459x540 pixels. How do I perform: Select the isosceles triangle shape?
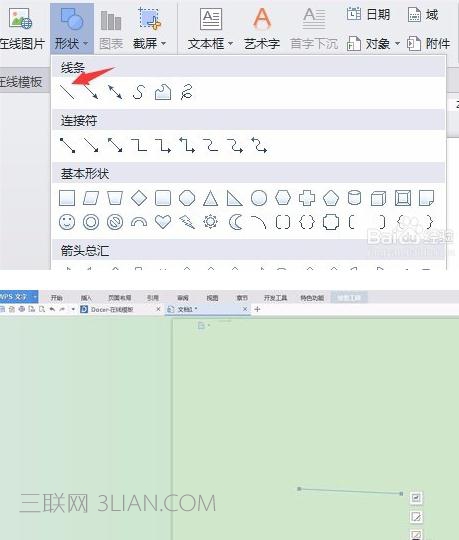(210, 198)
